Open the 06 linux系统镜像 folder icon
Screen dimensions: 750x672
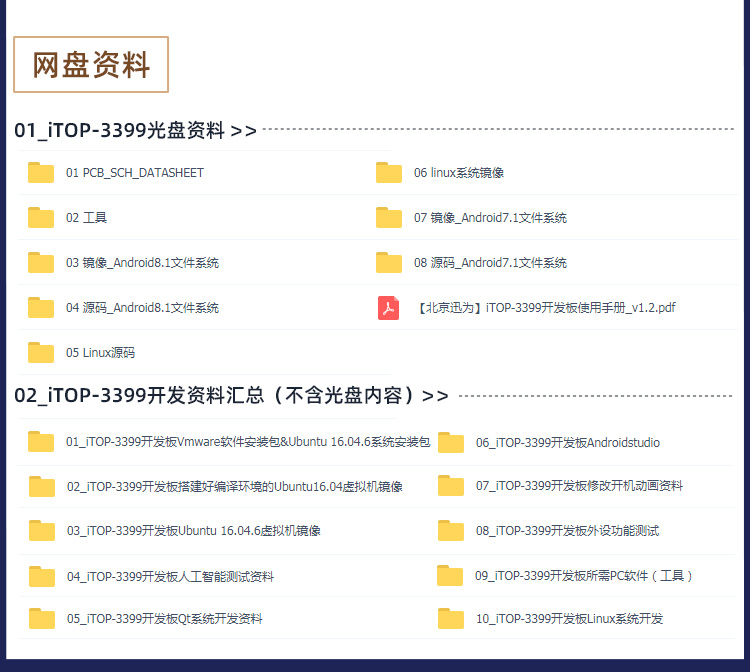click(389, 172)
